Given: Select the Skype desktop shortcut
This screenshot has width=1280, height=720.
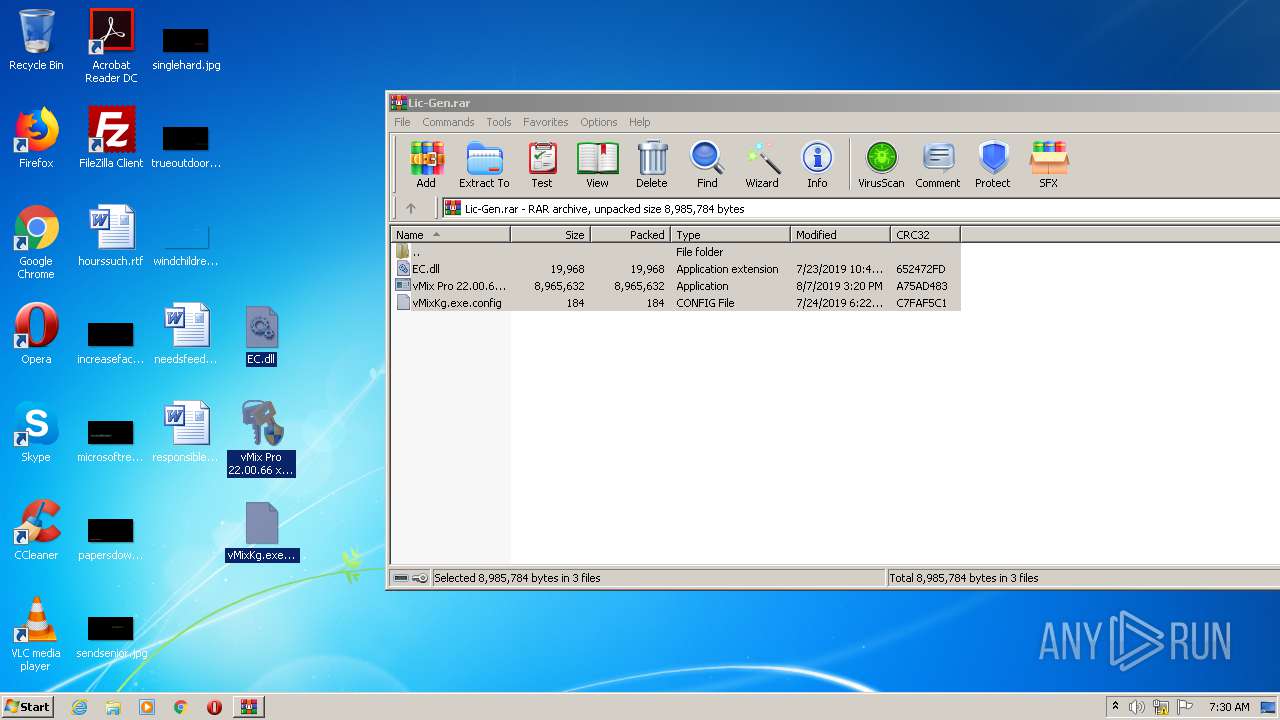Looking at the screenshot, I should [36, 432].
